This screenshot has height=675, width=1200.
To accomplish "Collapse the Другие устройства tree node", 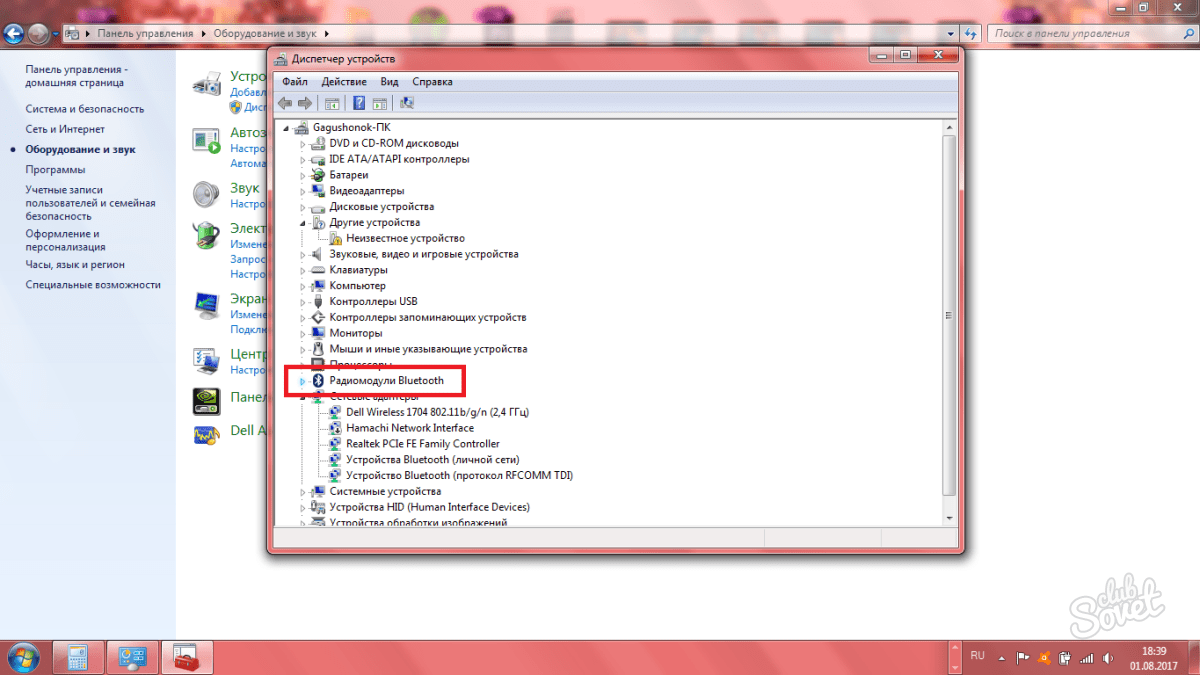I will [303, 223].
